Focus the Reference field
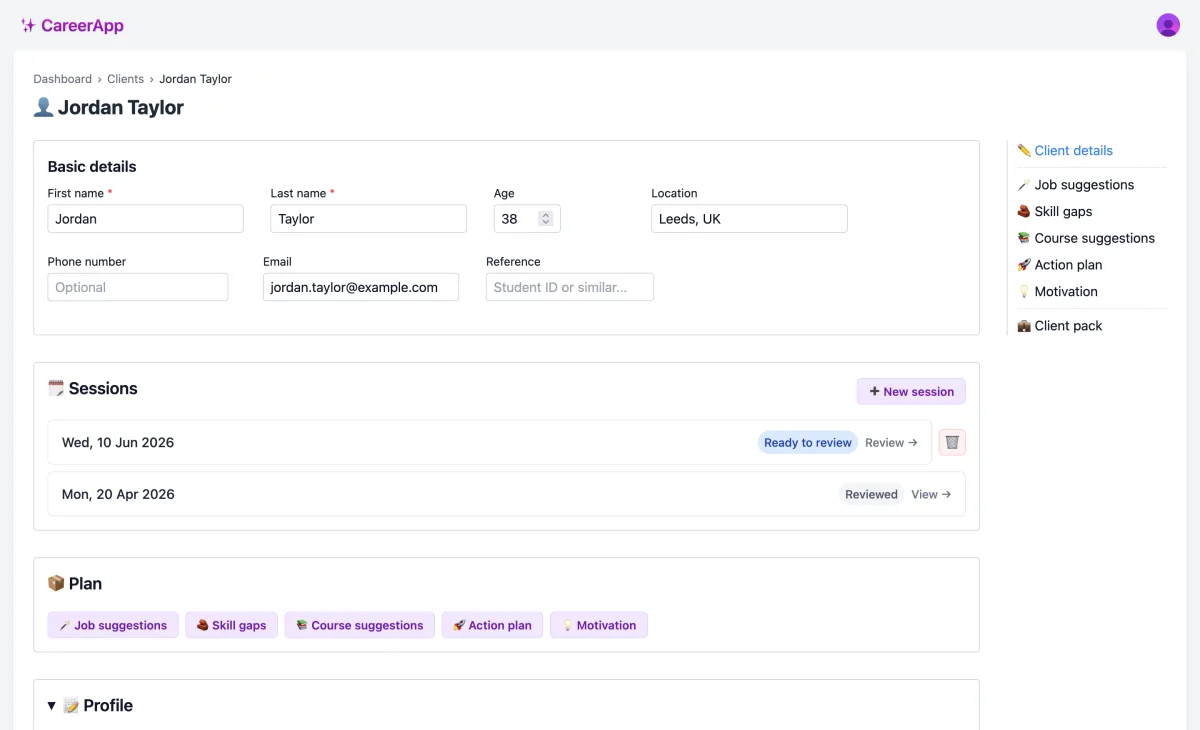 point(570,287)
